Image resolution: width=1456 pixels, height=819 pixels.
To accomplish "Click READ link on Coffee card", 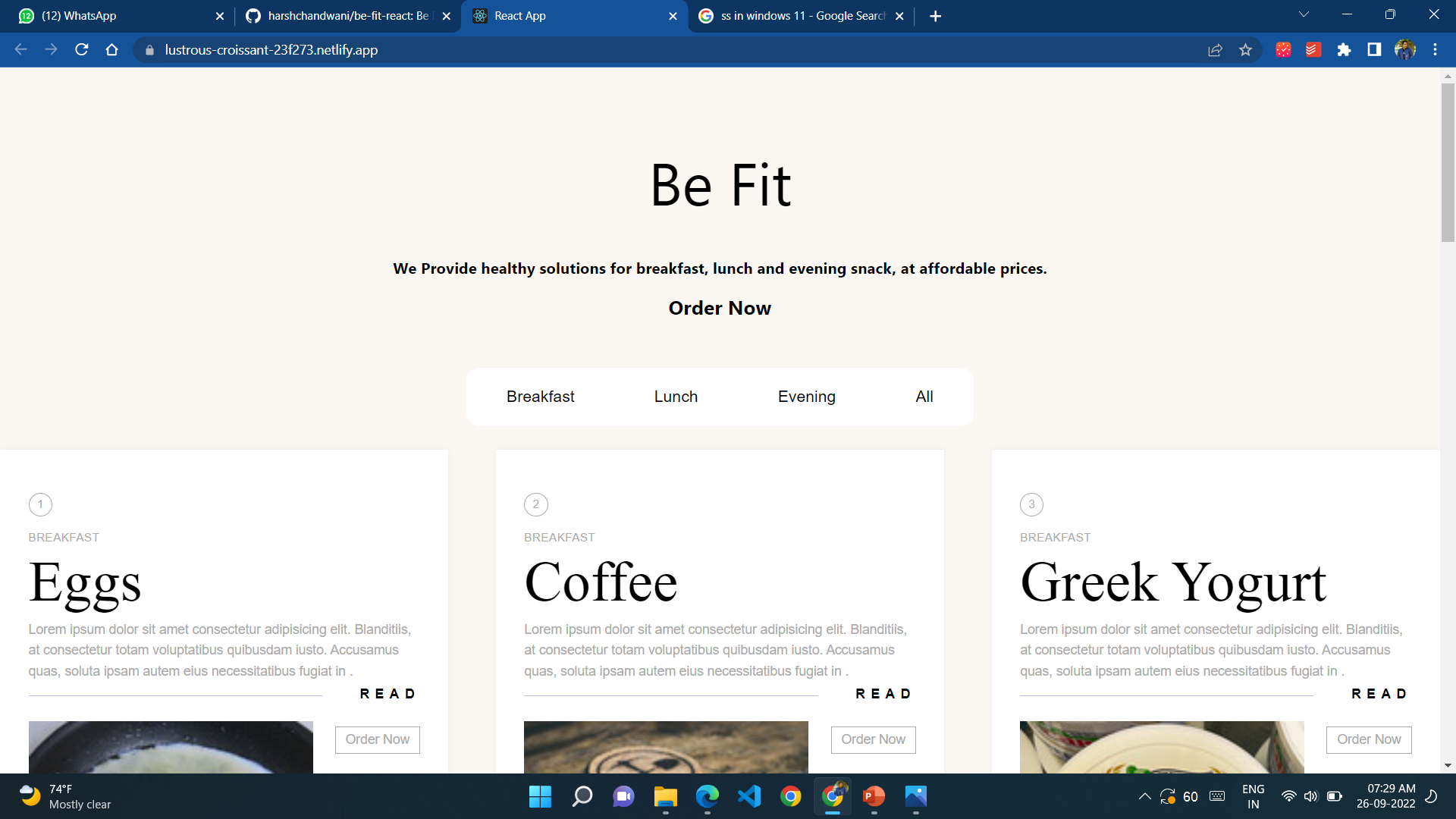I will 883,694.
